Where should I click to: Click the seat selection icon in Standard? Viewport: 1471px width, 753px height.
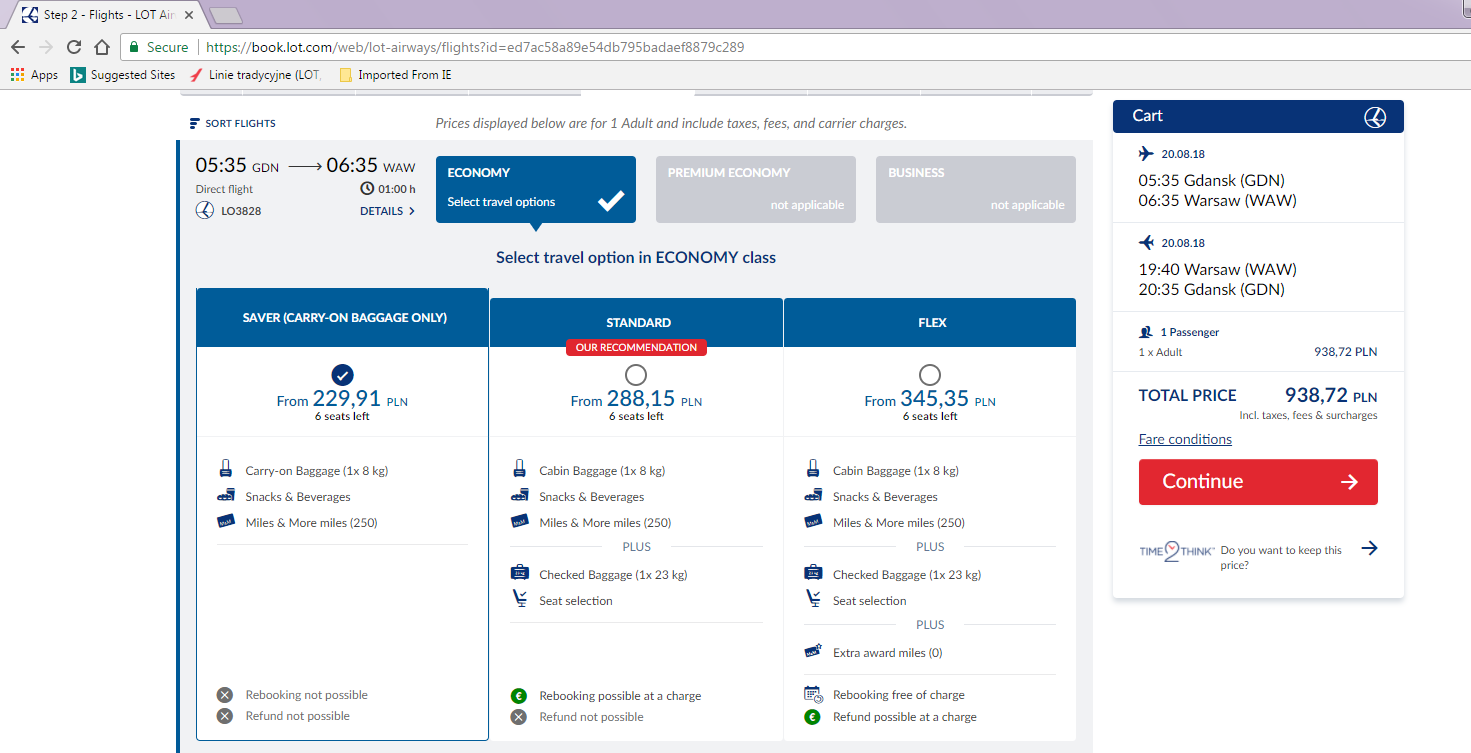[519, 600]
